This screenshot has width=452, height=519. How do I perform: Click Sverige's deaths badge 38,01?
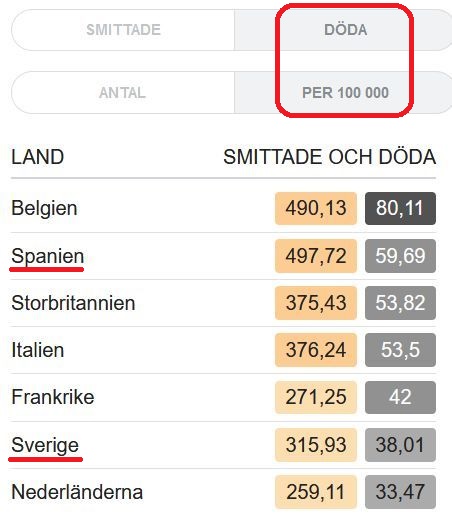[400, 445]
